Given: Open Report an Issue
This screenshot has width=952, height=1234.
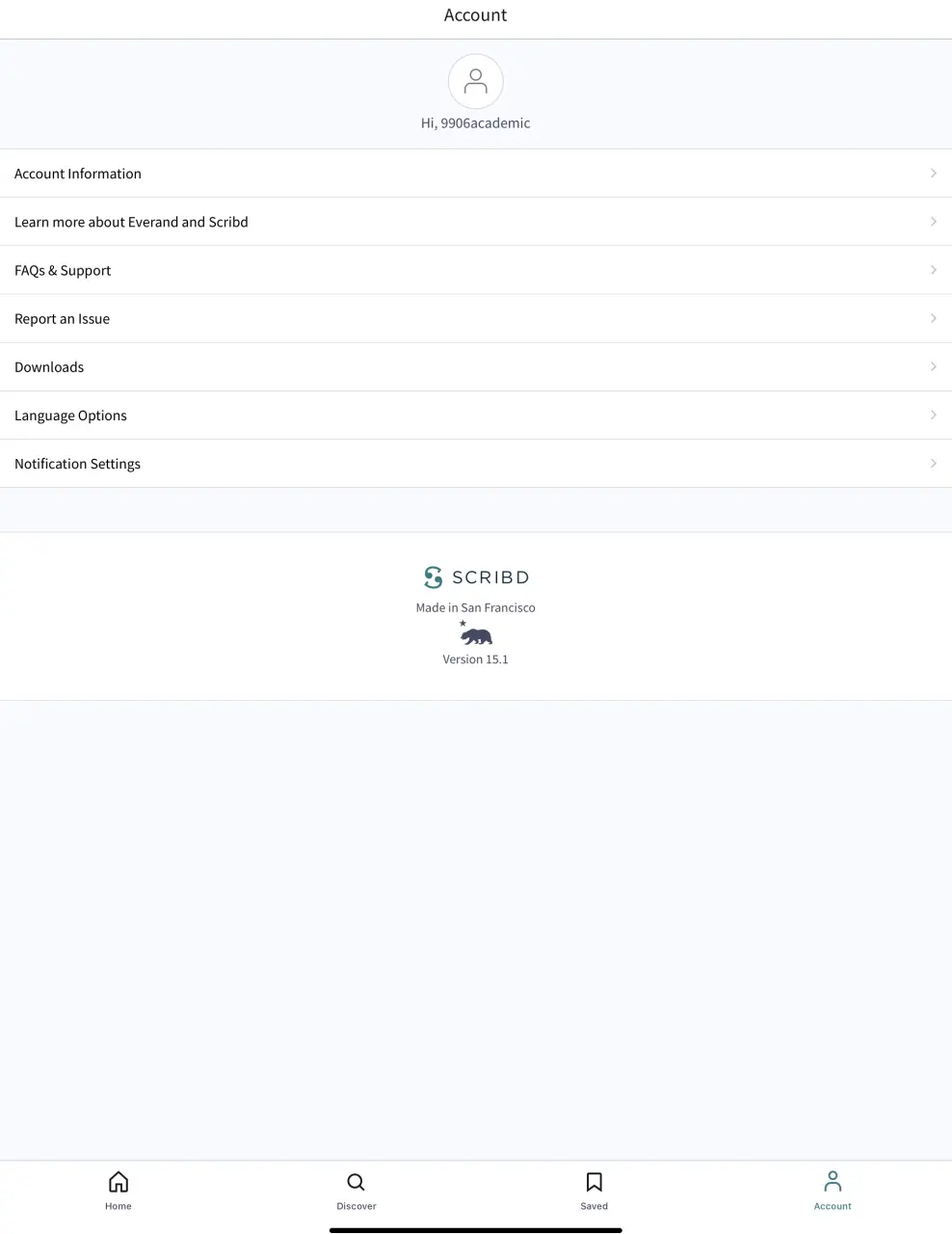Looking at the screenshot, I should 476,318.
